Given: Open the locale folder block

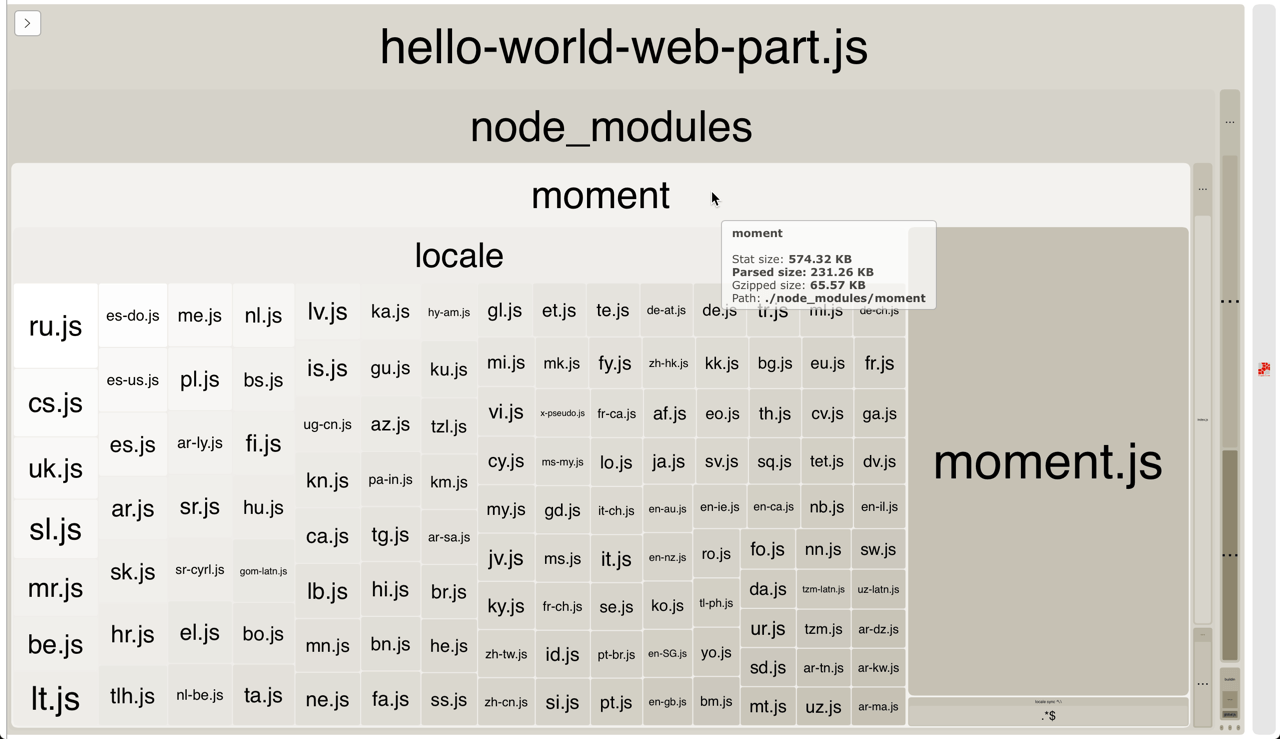Looking at the screenshot, I should coord(459,256).
